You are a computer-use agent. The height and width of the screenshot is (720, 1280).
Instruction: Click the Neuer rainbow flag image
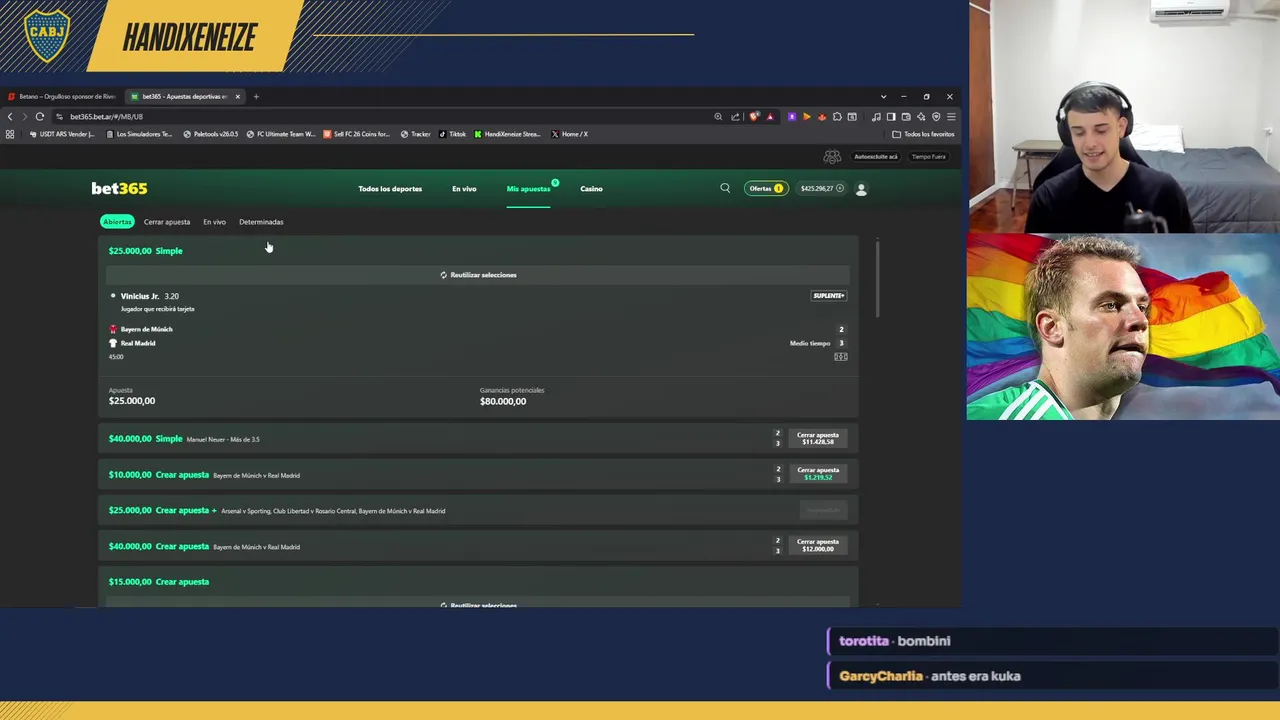[x=1123, y=327]
